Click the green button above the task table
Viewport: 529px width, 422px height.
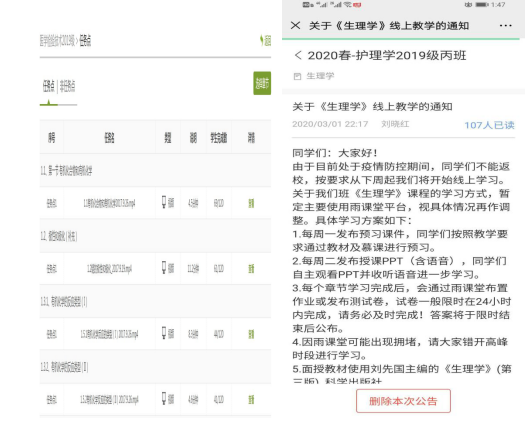coord(262,83)
